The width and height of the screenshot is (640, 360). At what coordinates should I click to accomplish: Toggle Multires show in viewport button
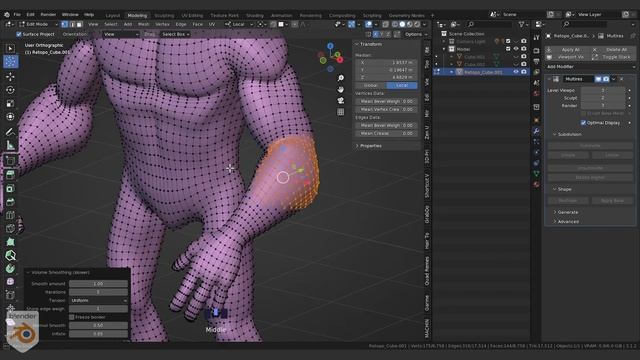click(x=598, y=79)
